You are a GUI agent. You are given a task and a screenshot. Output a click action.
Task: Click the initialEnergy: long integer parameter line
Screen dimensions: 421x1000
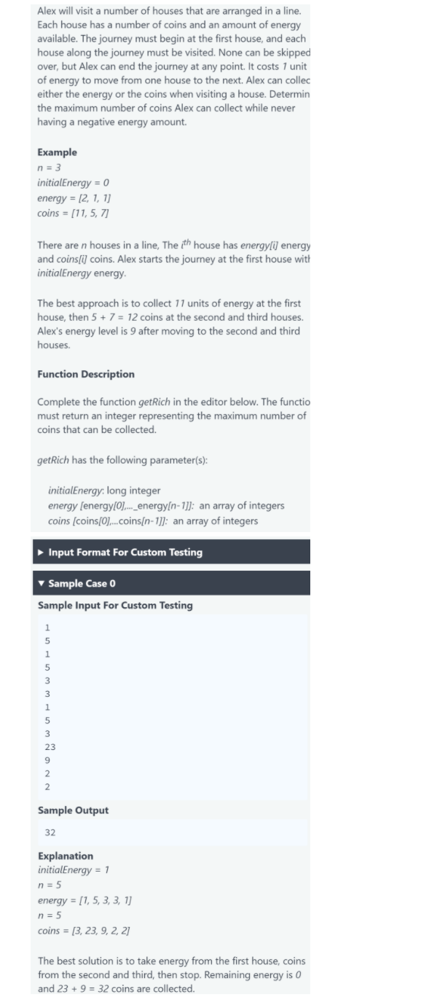pos(104,490)
